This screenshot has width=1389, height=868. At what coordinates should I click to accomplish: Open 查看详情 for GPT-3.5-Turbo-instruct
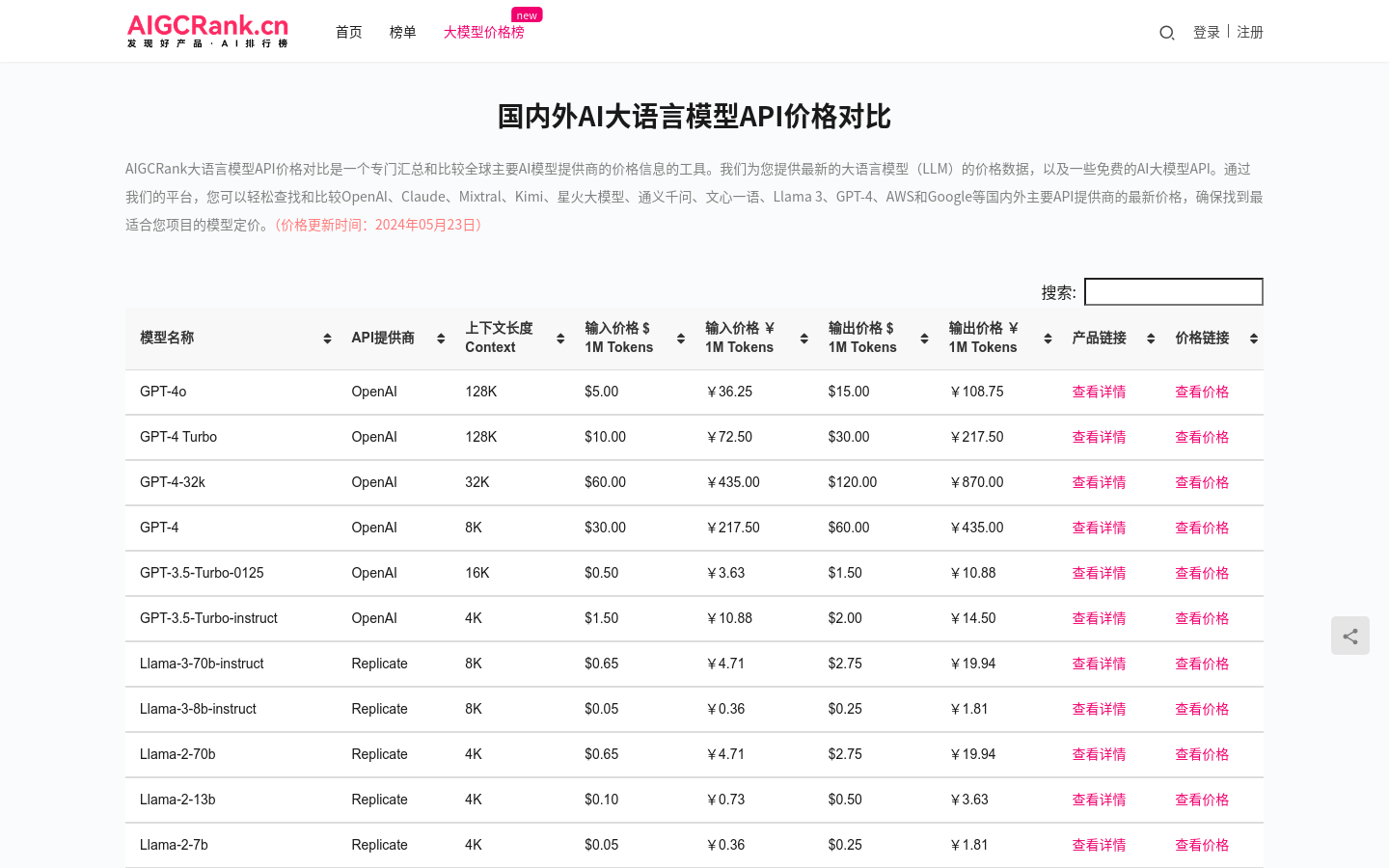(1099, 618)
